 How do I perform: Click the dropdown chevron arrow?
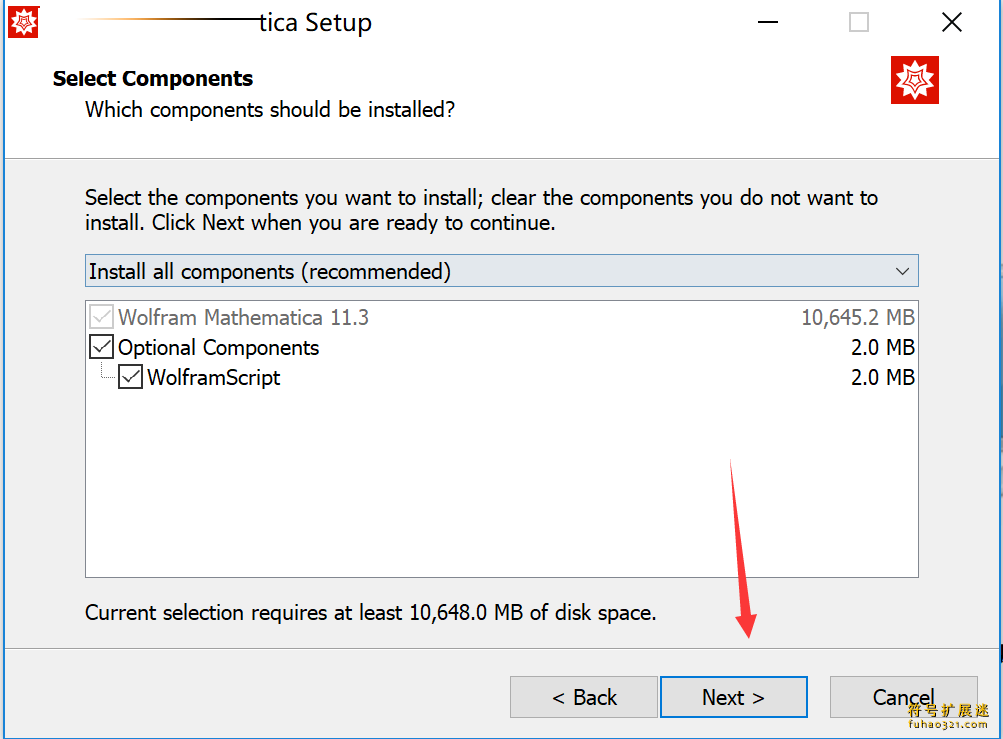tap(902, 271)
